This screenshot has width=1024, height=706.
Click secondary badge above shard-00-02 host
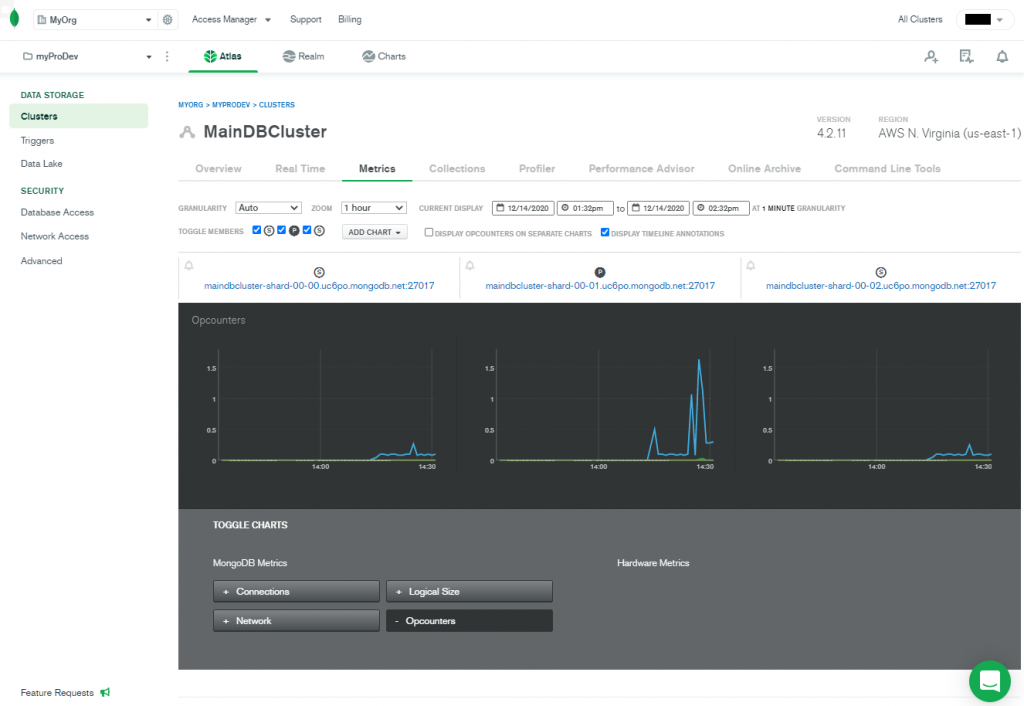[880, 272]
